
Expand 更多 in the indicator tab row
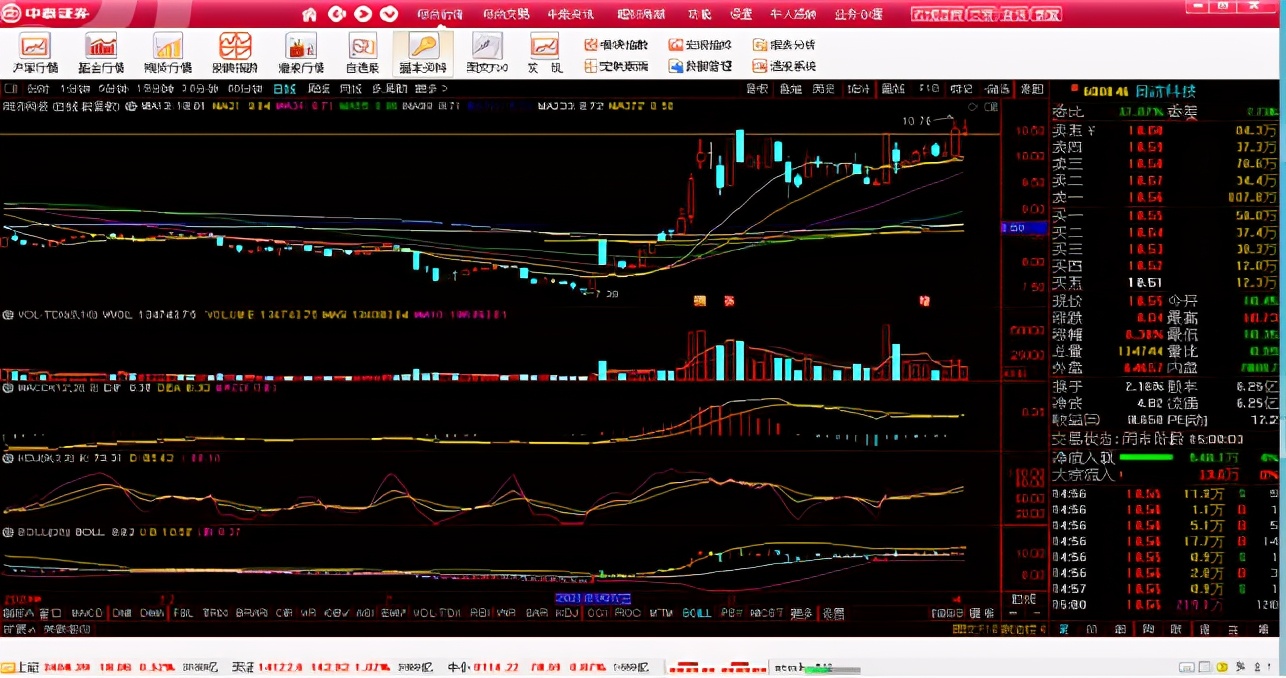click(801, 613)
